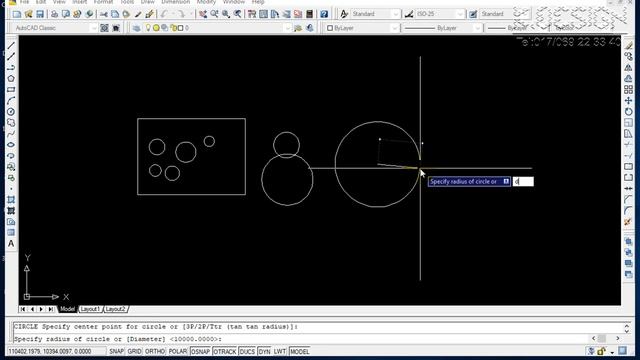
Task: Open the Modify menu
Action: (x=206, y=2)
